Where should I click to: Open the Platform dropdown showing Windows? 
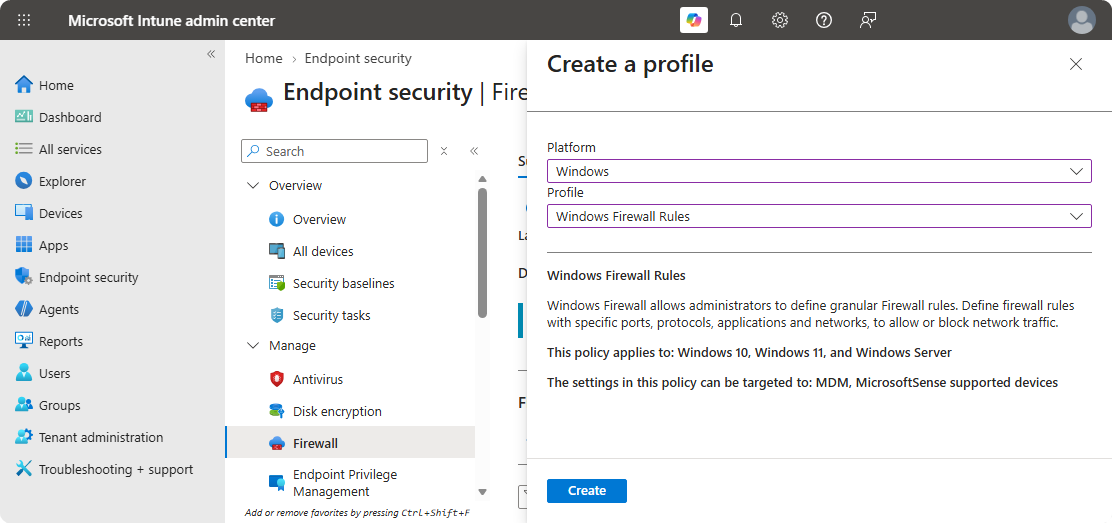tap(819, 171)
